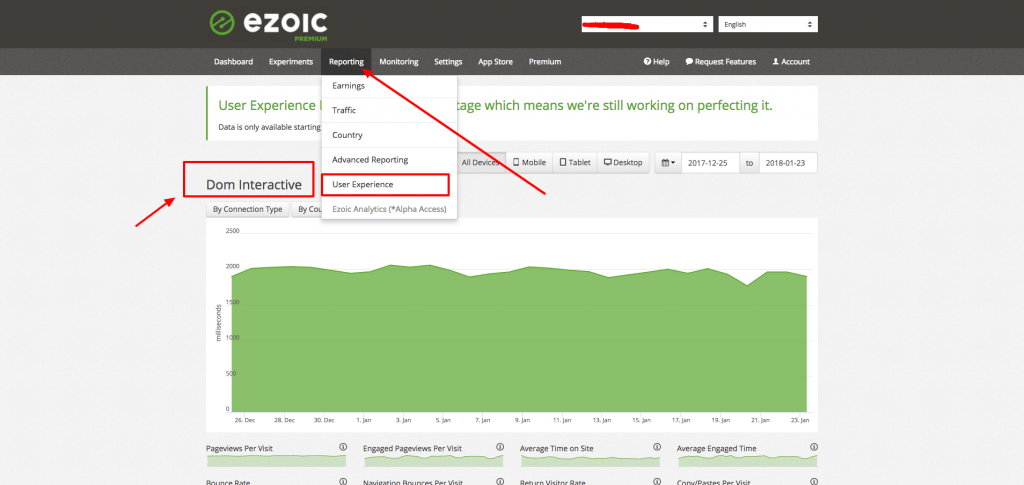Select Ezoic Analytics Alpha Access entry

pos(389,209)
